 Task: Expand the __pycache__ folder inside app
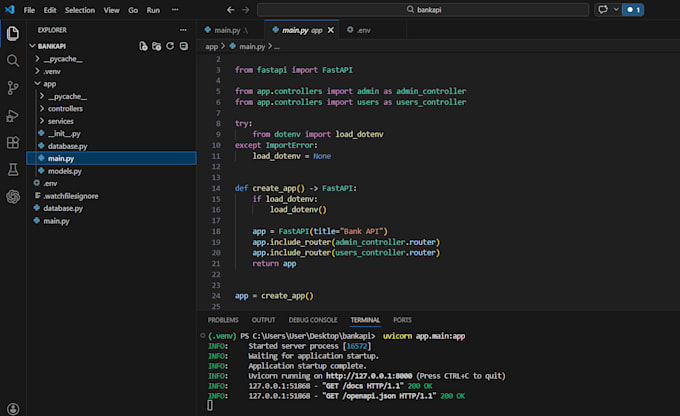coord(42,96)
